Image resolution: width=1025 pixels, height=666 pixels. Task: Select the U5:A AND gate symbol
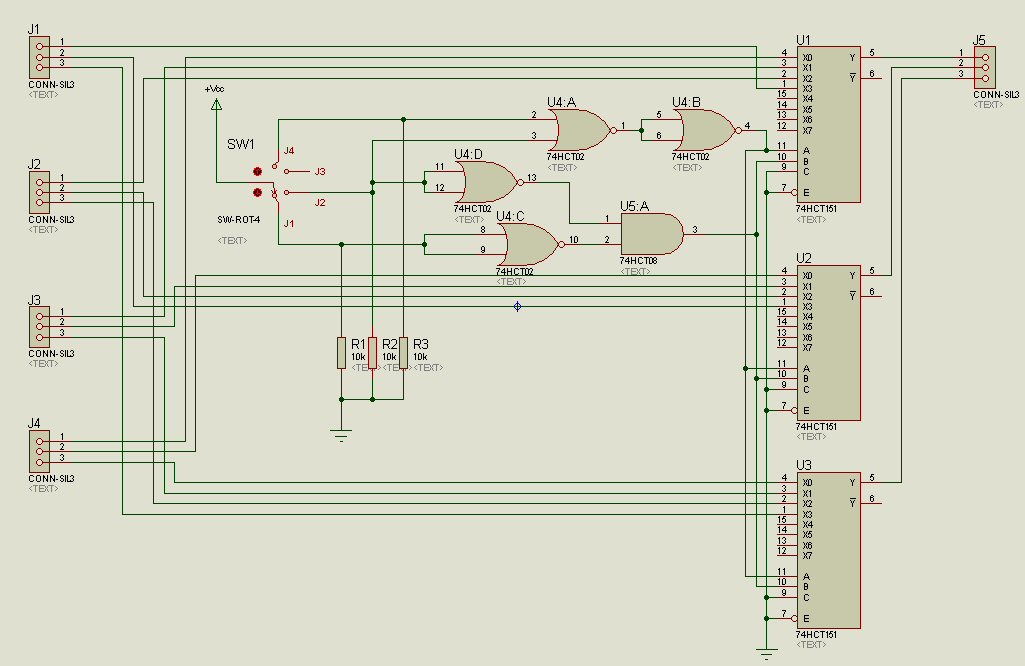pos(652,234)
